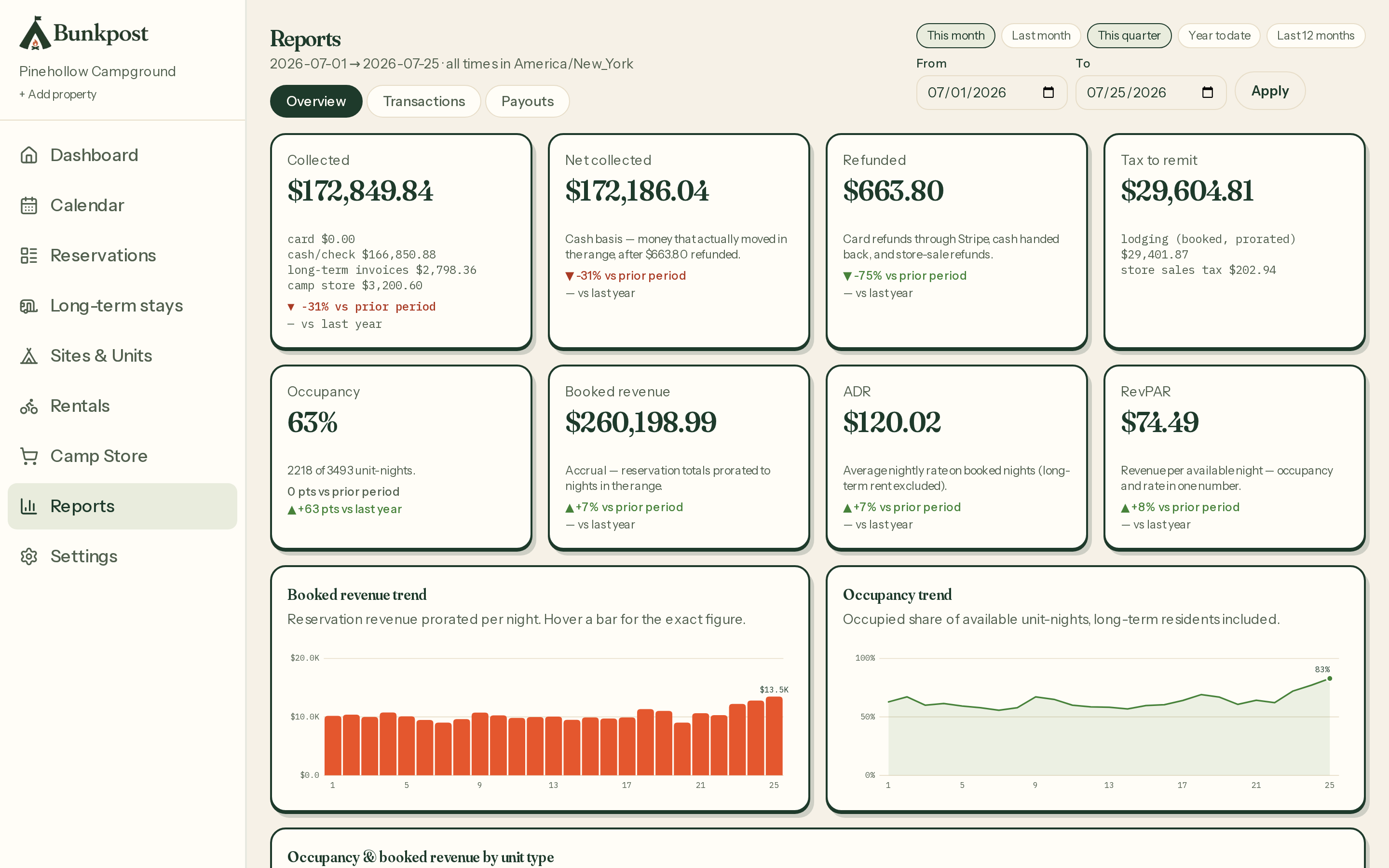The width and height of the screenshot is (1389, 868).
Task: Switch to the Overview tab
Action: point(316,101)
